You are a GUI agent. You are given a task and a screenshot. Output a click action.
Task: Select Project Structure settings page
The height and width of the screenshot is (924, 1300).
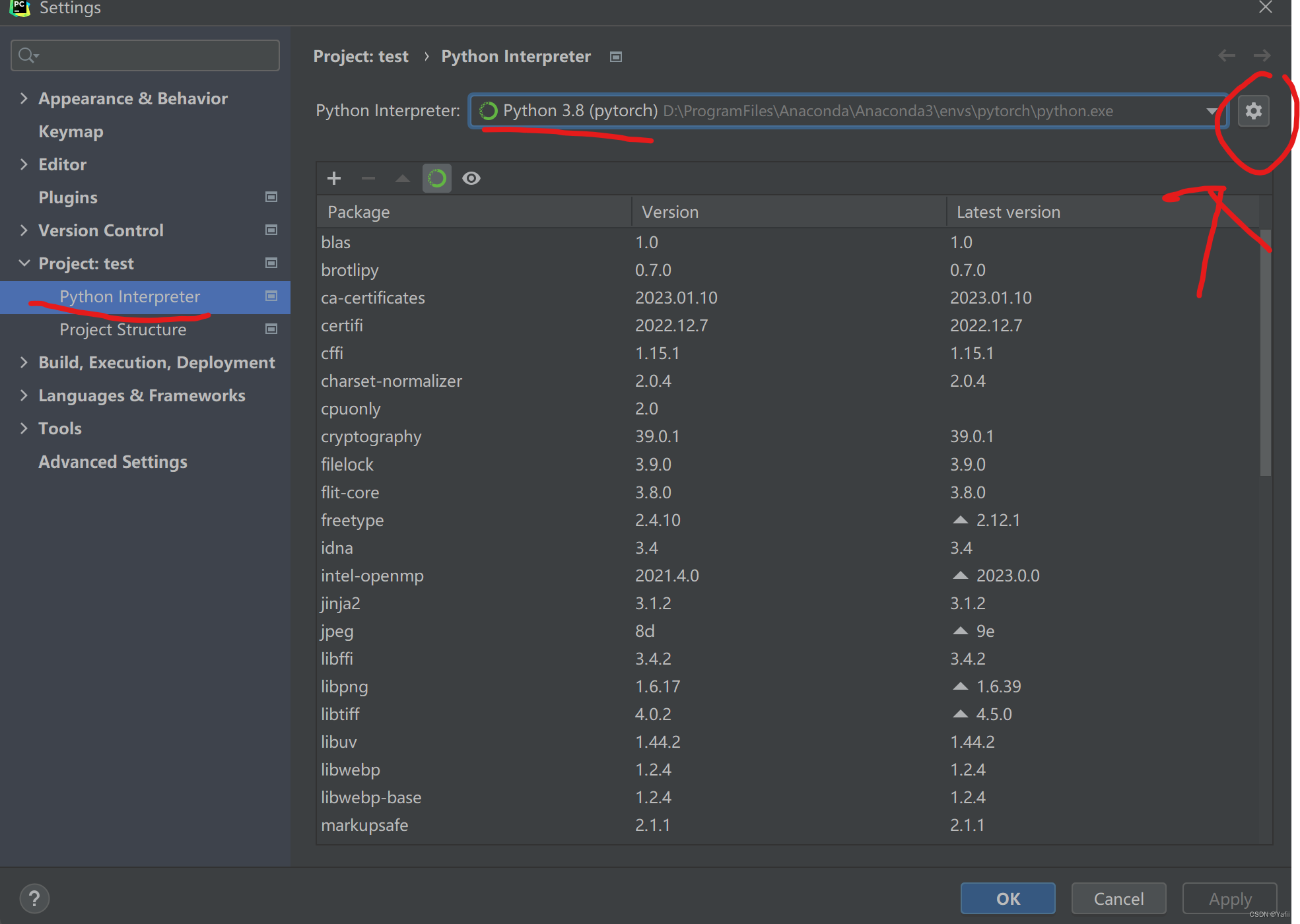click(123, 329)
